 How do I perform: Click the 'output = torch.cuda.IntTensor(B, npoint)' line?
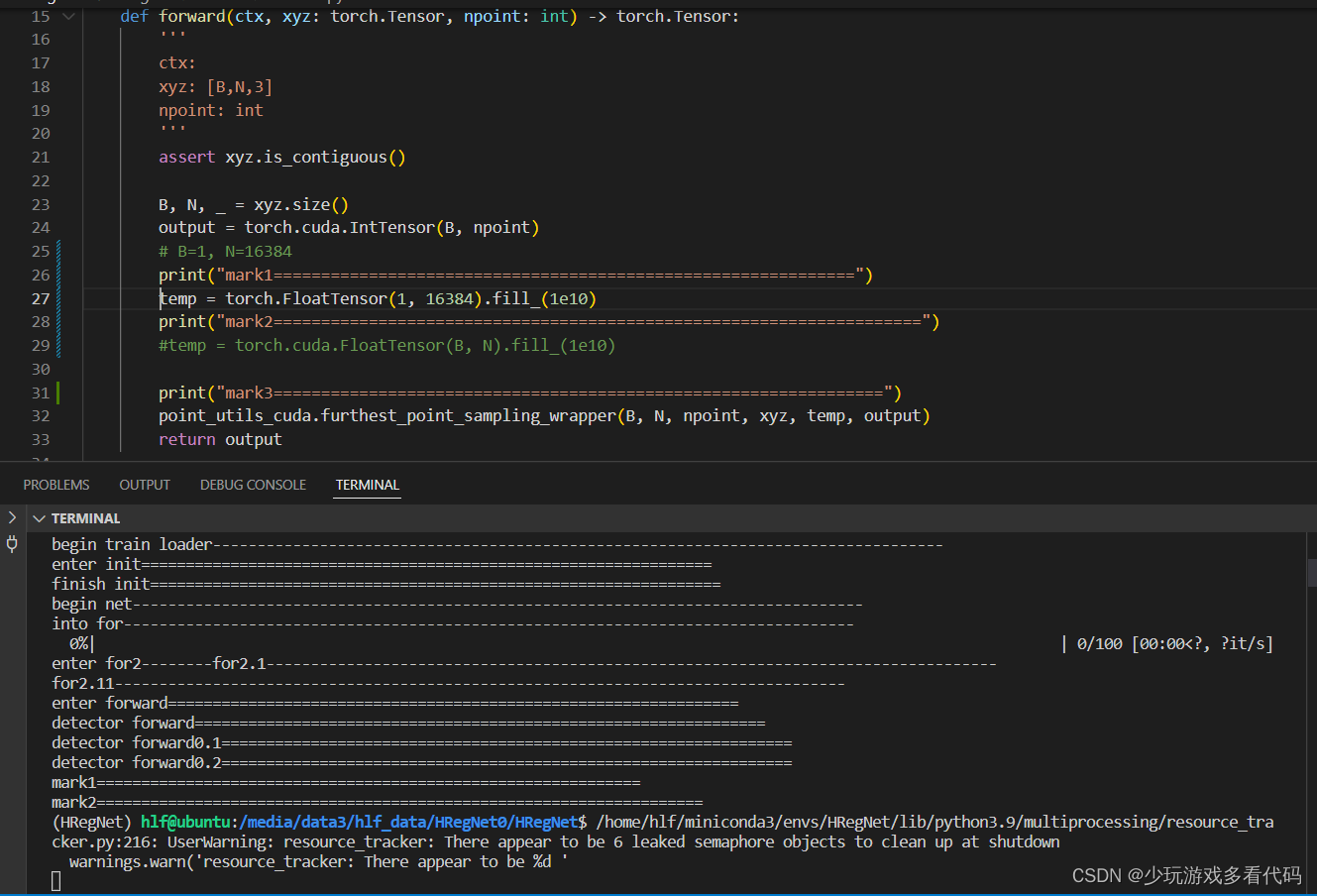[349, 227]
